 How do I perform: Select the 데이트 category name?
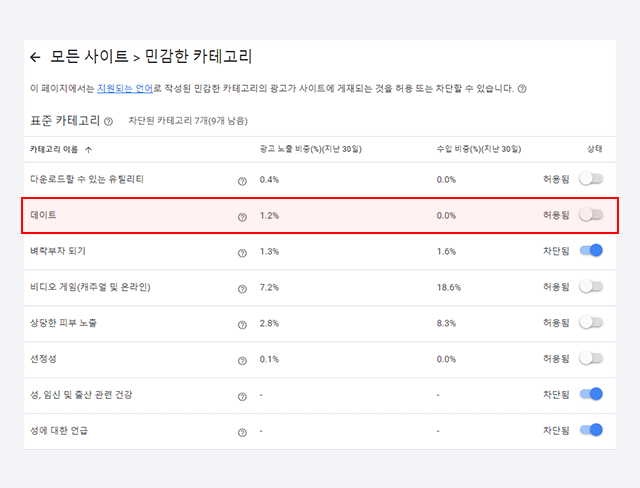[43, 215]
